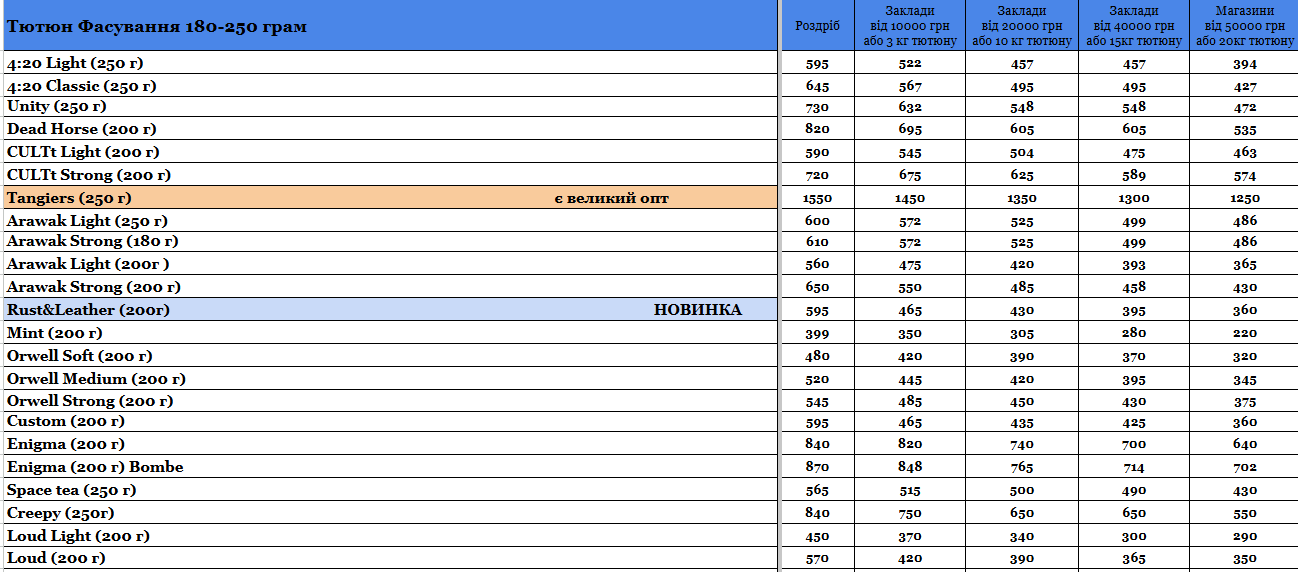Viewport: 1298px width, 572px height.
Task: Click the 'Arawak Light (200г )' cell
Action: [389, 264]
